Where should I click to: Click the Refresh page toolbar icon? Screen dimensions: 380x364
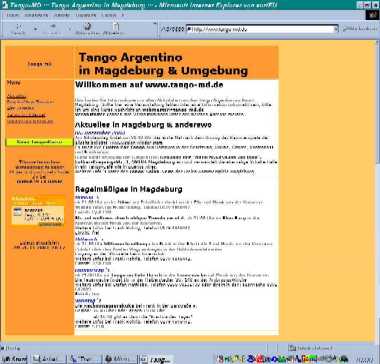[x=88, y=29]
